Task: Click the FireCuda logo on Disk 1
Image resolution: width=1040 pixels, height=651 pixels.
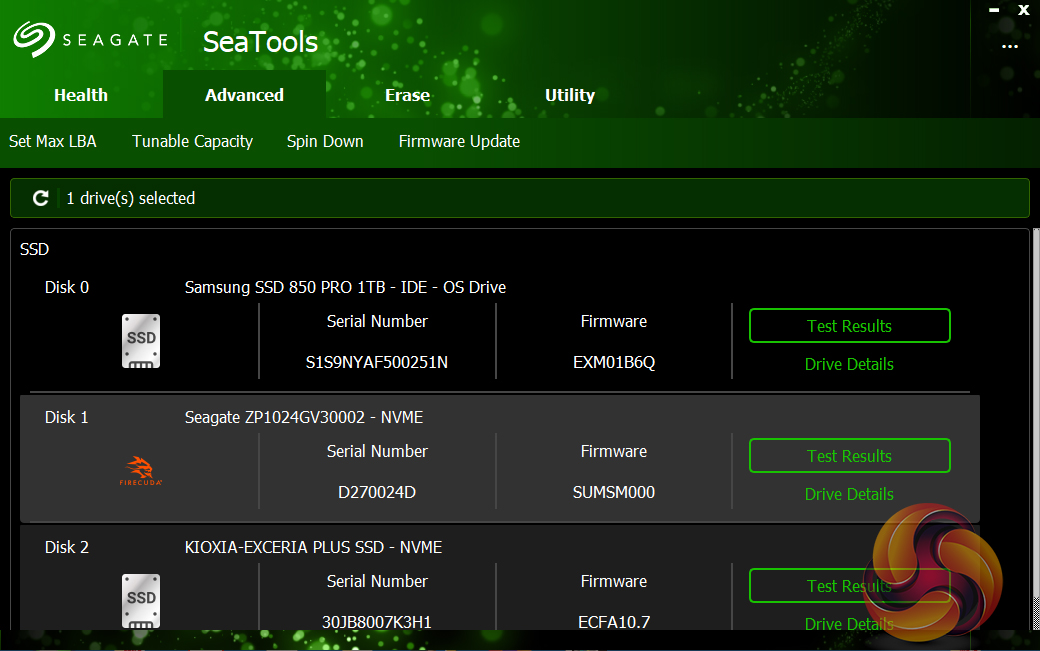Action: pos(141,471)
